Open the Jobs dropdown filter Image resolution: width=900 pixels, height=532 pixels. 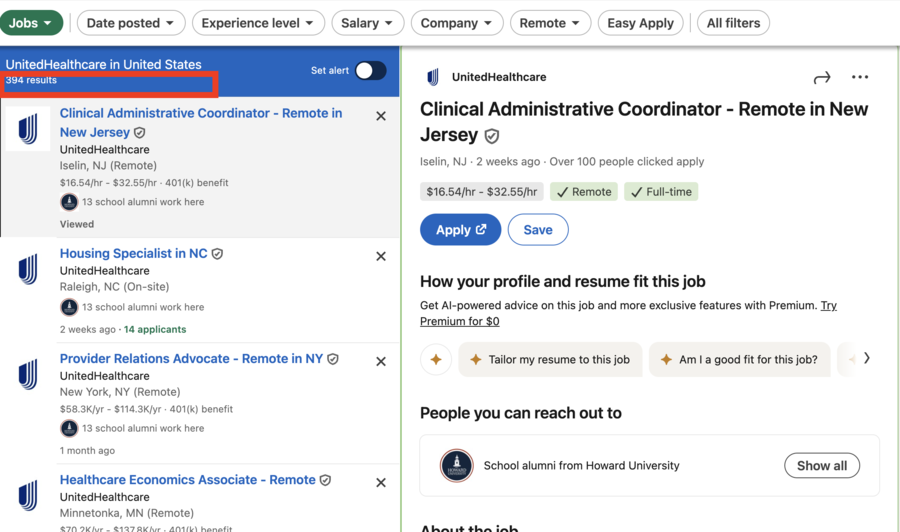(31, 23)
